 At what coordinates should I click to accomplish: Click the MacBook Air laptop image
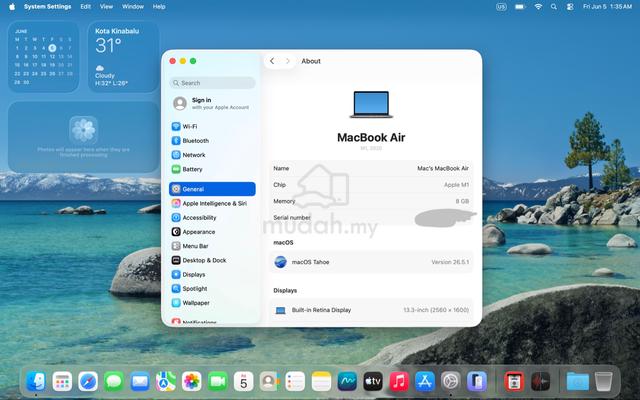pyautogui.click(x=371, y=104)
